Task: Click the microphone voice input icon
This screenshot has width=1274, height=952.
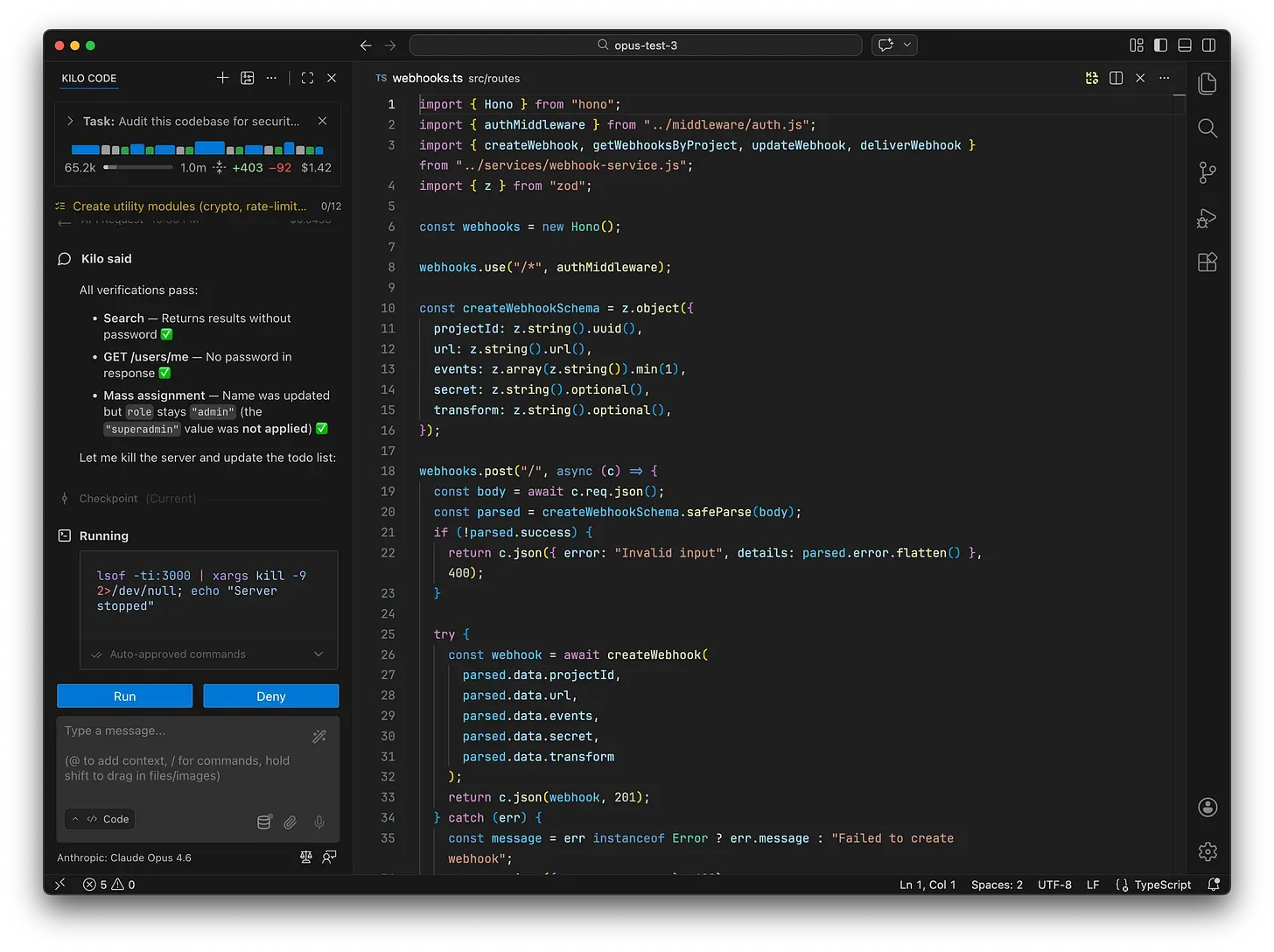Action: (319, 822)
